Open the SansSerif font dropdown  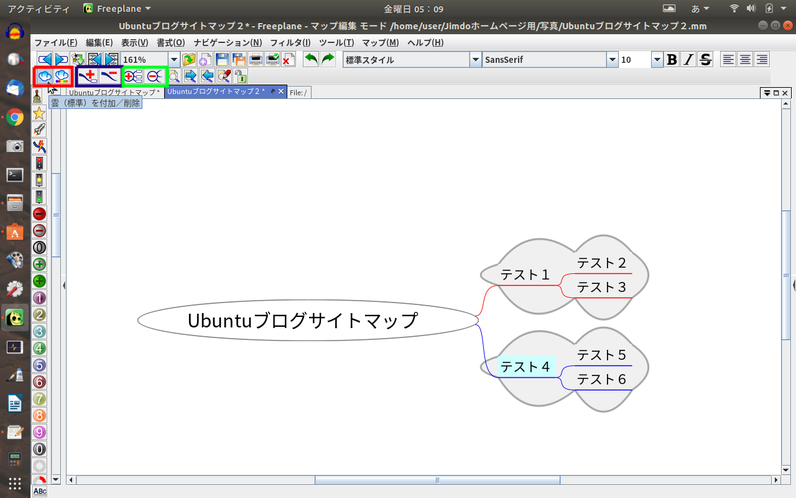pyautogui.click(x=612, y=59)
